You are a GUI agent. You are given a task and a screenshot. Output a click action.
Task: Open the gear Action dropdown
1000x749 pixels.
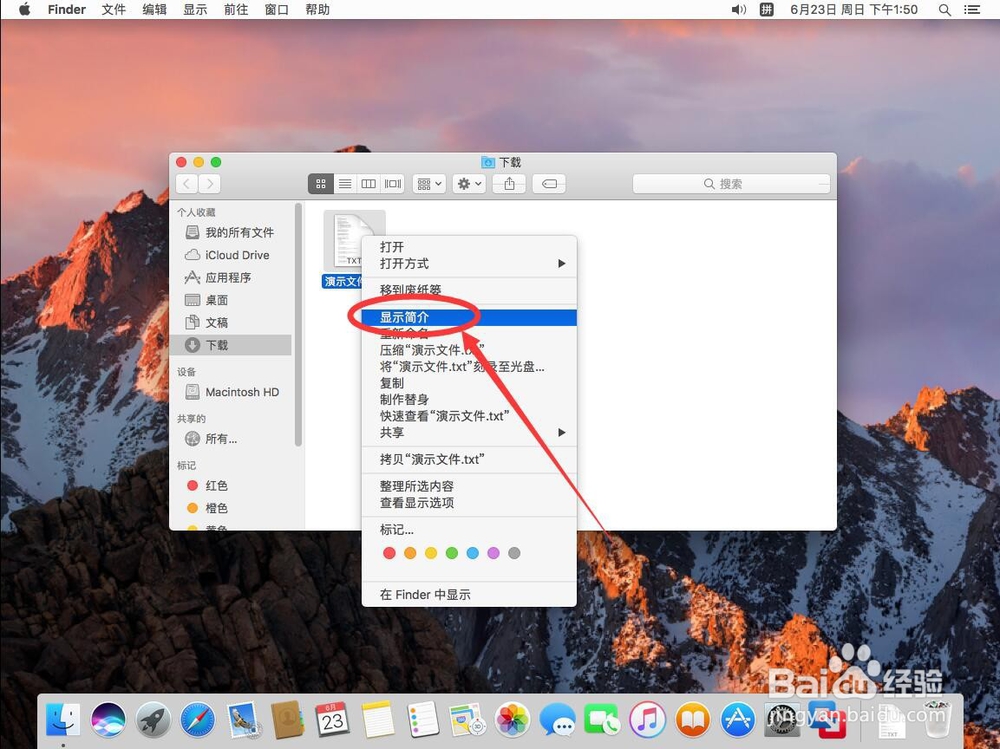click(469, 184)
